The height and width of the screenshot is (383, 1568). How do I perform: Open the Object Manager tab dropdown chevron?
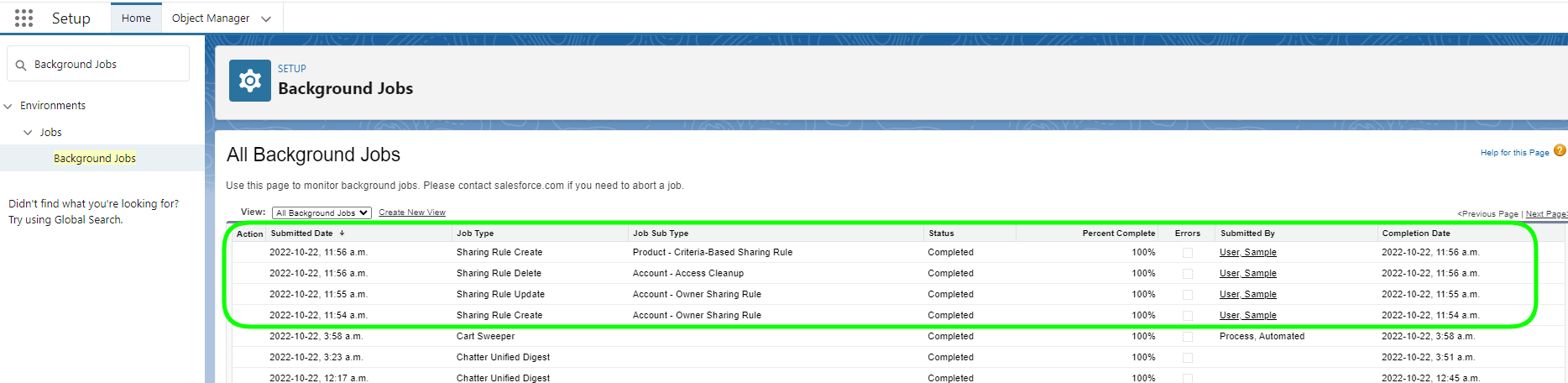[x=266, y=18]
